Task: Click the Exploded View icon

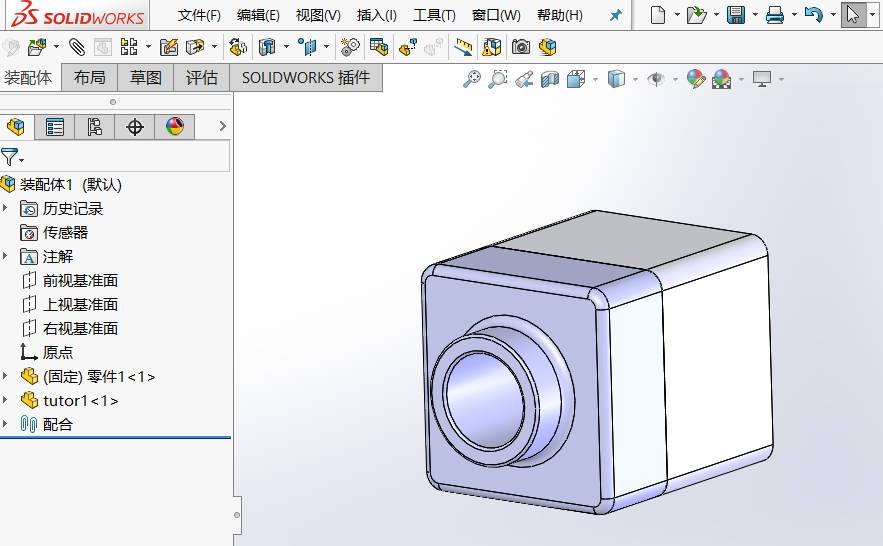Action: [408, 47]
